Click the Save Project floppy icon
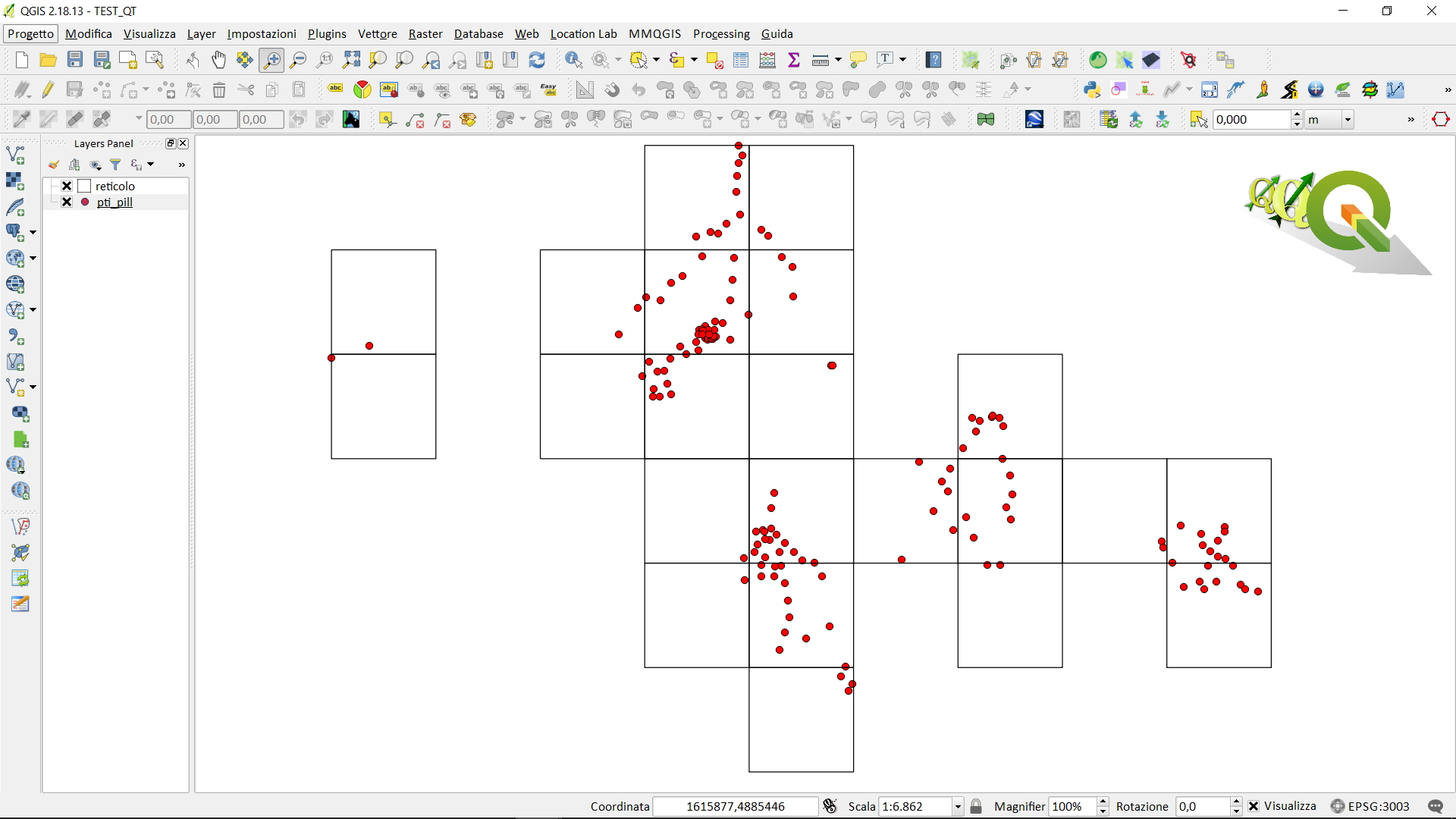The width and height of the screenshot is (1456, 819). pyautogui.click(x=74, y=60)
